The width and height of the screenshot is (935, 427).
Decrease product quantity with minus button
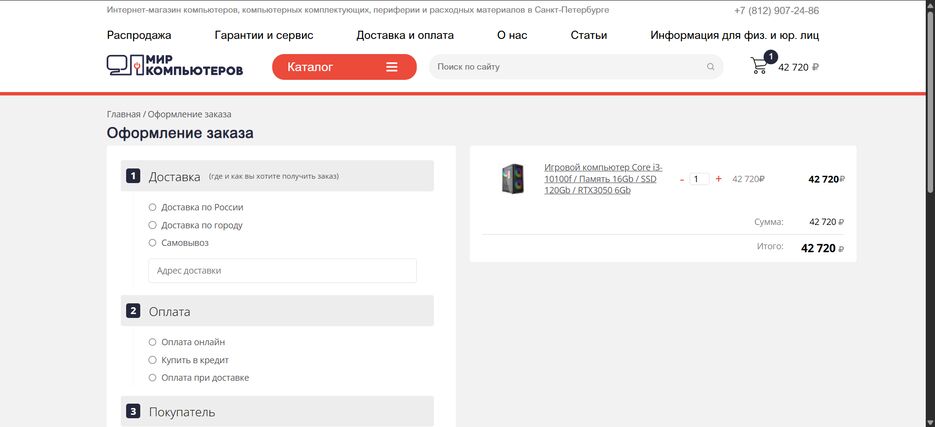click(682, 179)
